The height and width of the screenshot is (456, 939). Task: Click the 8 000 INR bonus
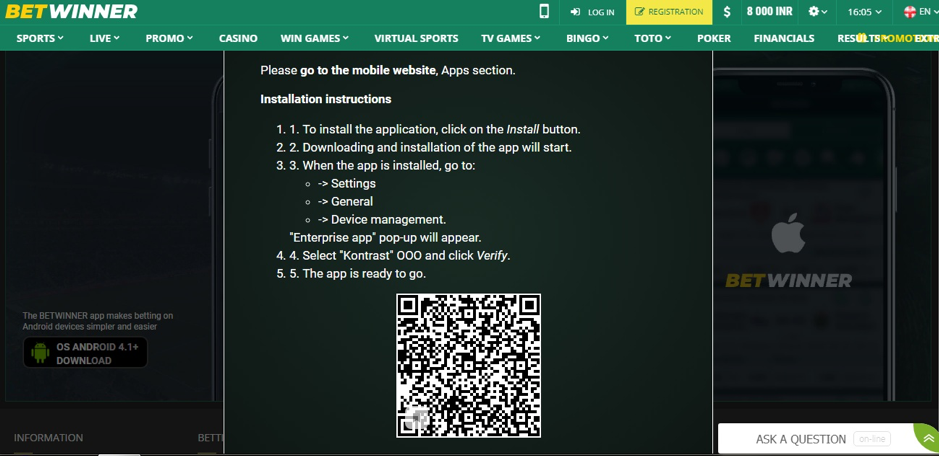pos(770,12)
